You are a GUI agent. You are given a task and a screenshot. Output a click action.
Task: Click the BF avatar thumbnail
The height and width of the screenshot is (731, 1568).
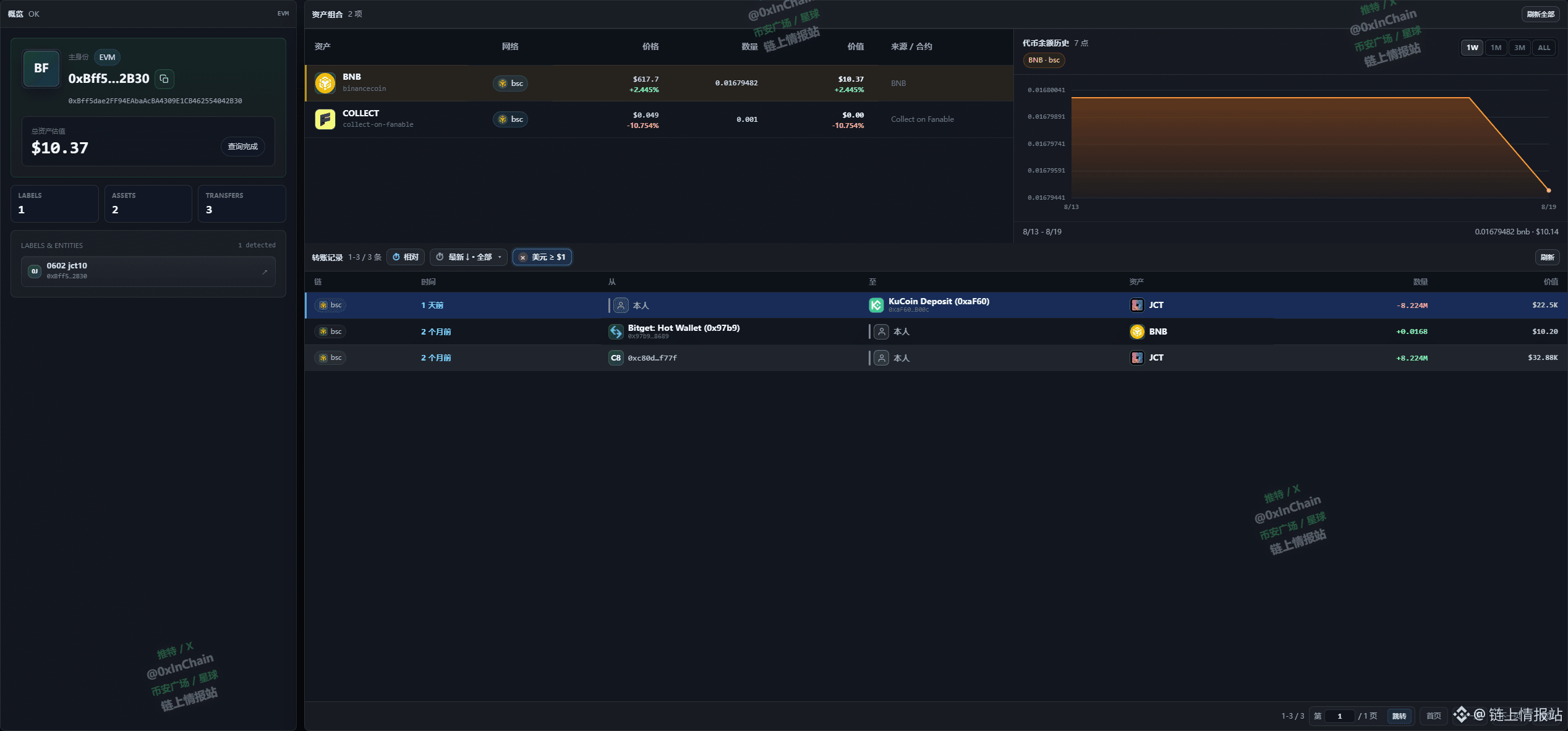pos(41,68)
